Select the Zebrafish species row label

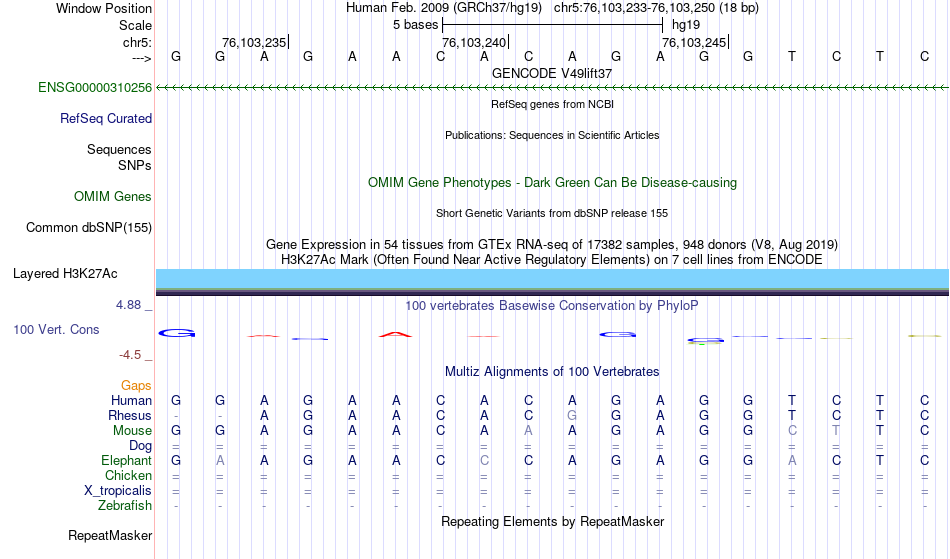pos(125,505)
